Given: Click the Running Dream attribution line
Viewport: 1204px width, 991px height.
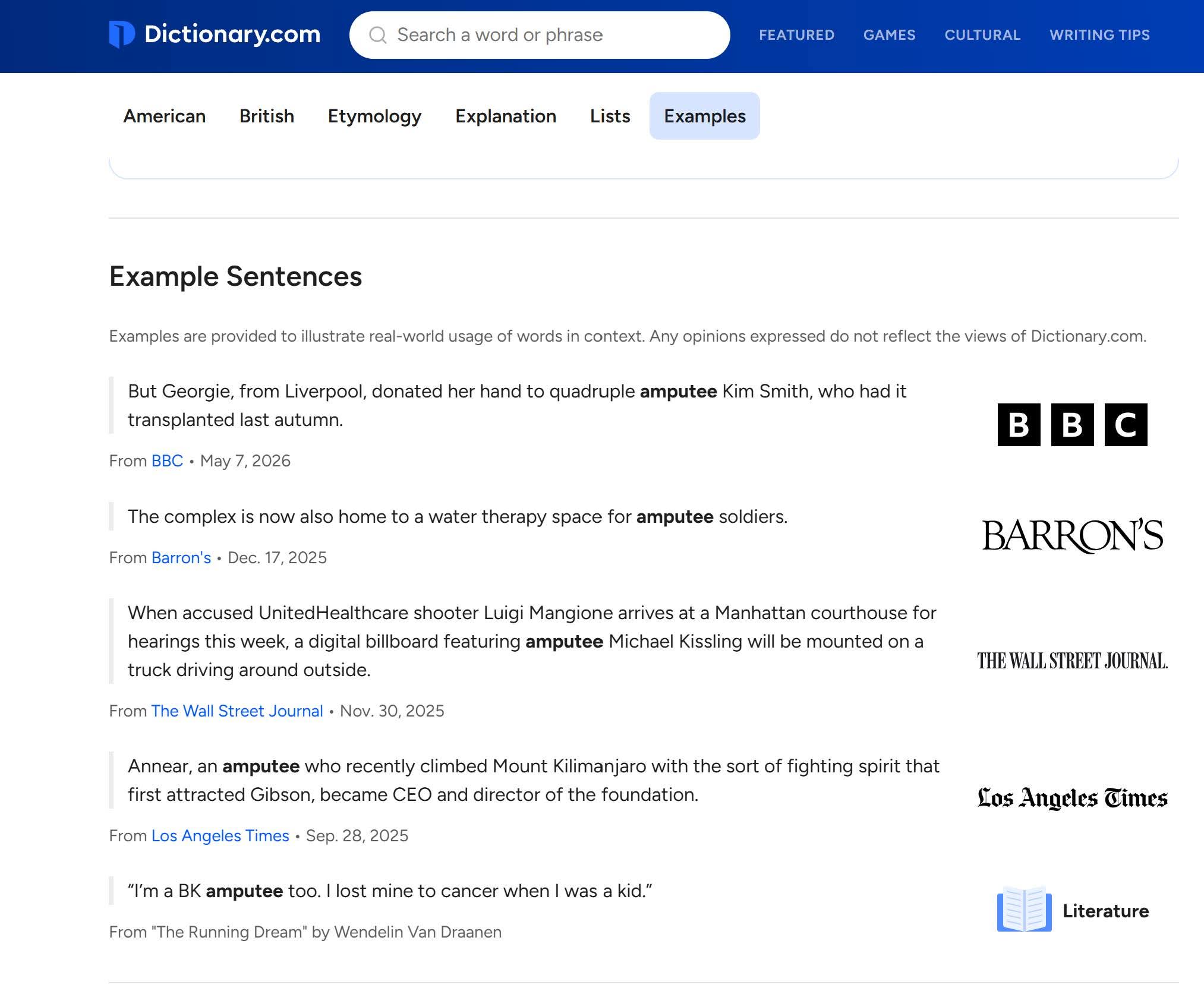Looking at the screenshot, I should tap(305, 932).
